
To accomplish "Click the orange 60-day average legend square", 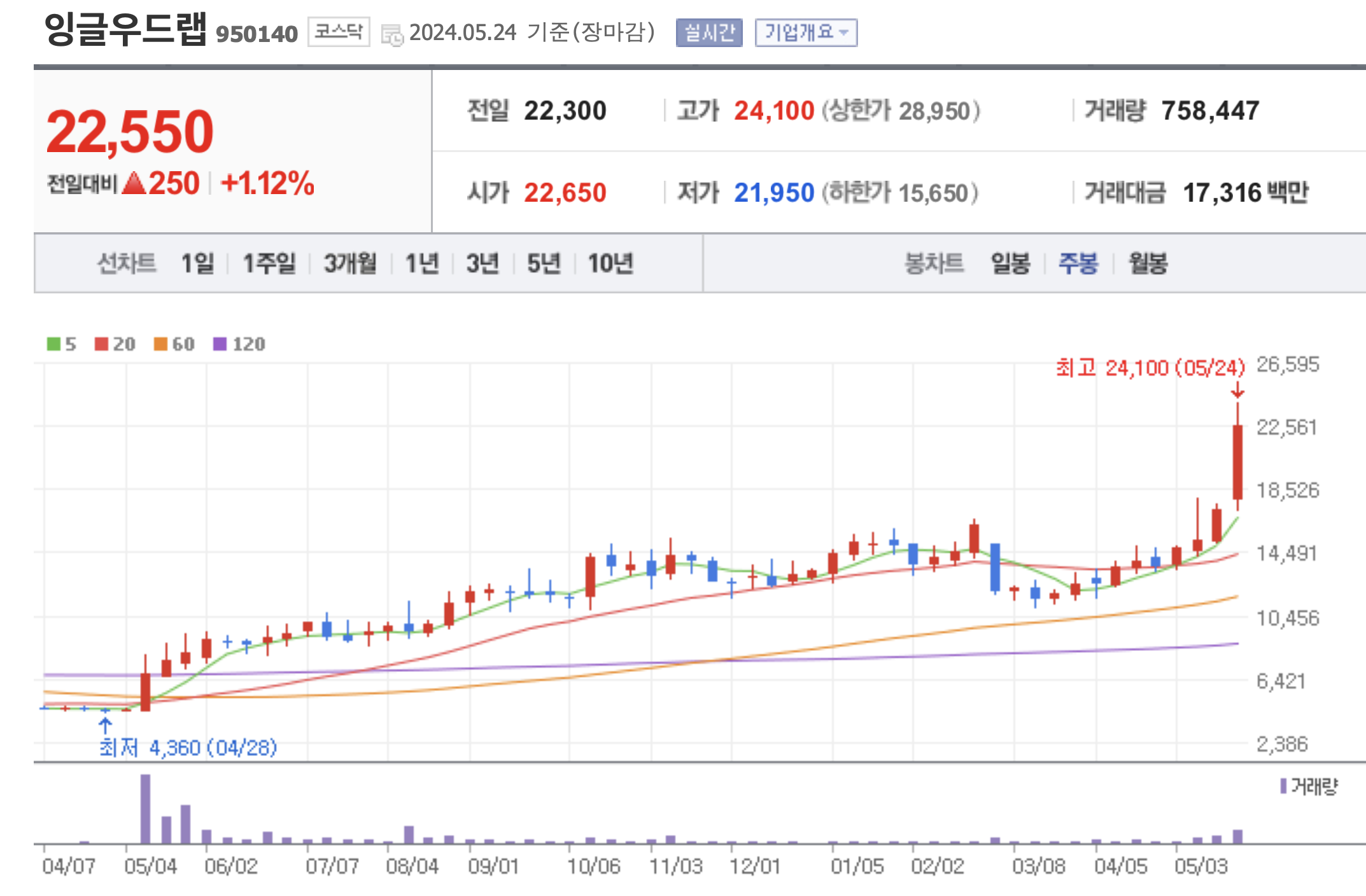I will (160, 344).
